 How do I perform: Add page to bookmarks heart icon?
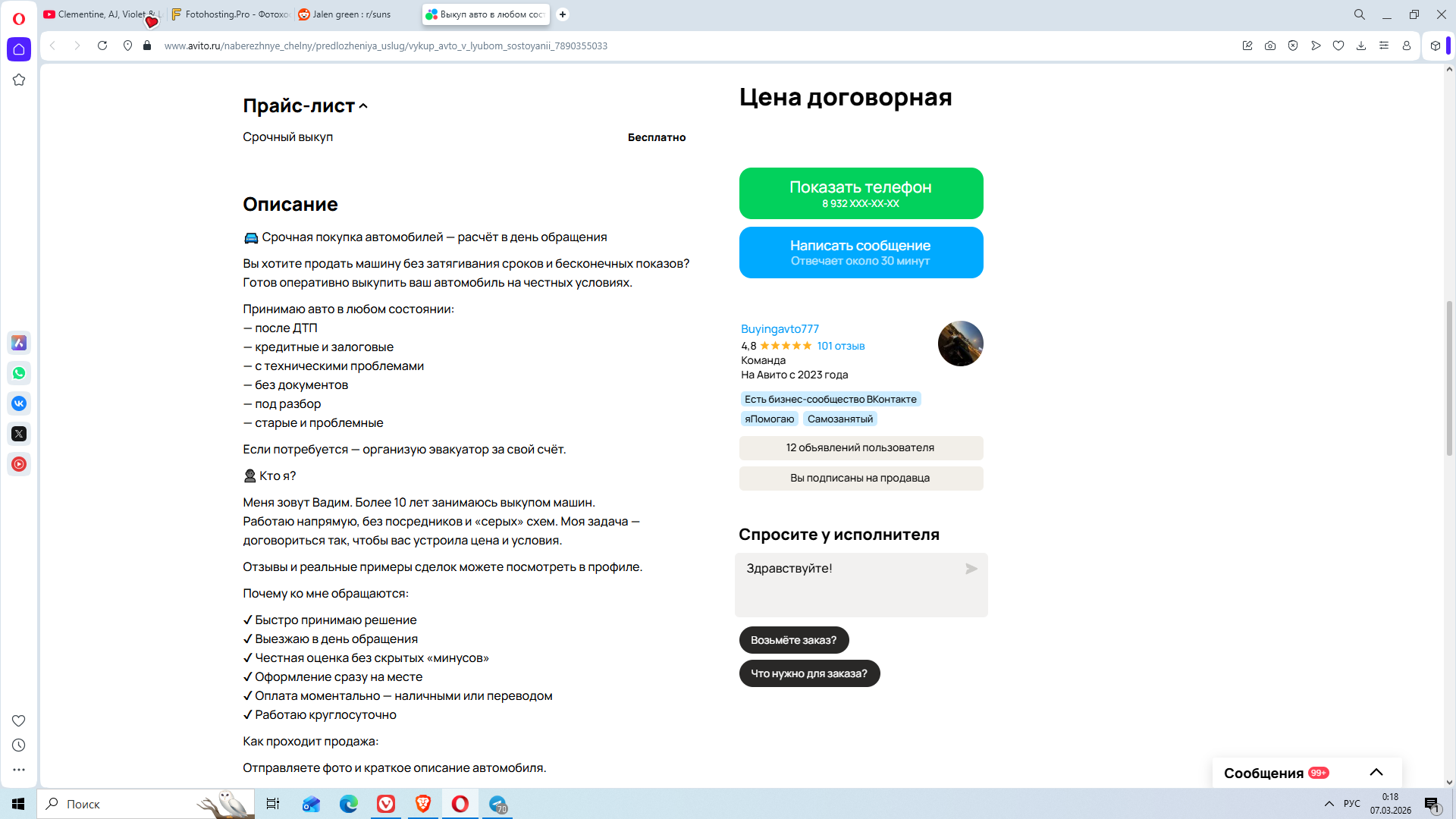(x=1338, y=45)
